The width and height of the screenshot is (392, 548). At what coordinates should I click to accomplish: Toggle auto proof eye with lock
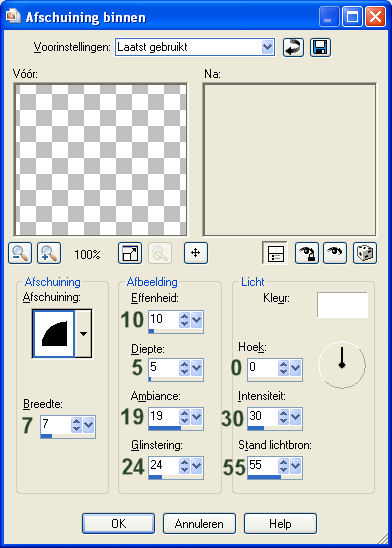tap(307, 253)
